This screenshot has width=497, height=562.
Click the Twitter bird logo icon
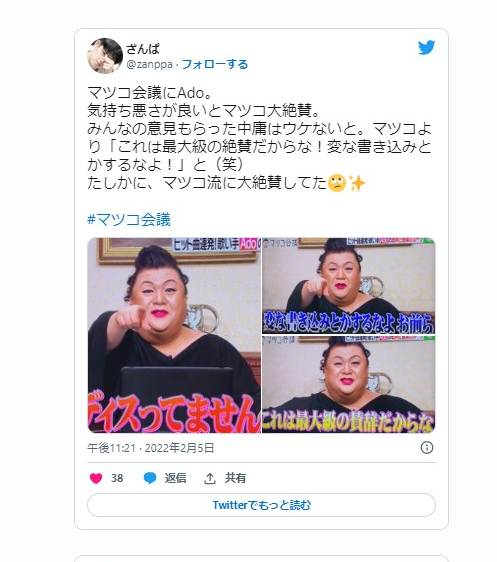(426, 47)
